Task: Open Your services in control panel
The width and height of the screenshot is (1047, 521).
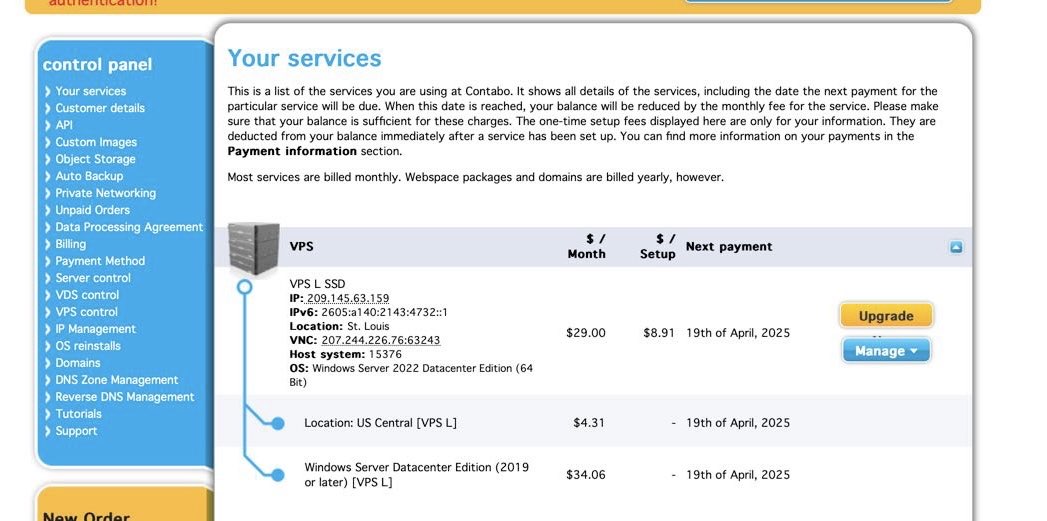Action: pos(90,91)
